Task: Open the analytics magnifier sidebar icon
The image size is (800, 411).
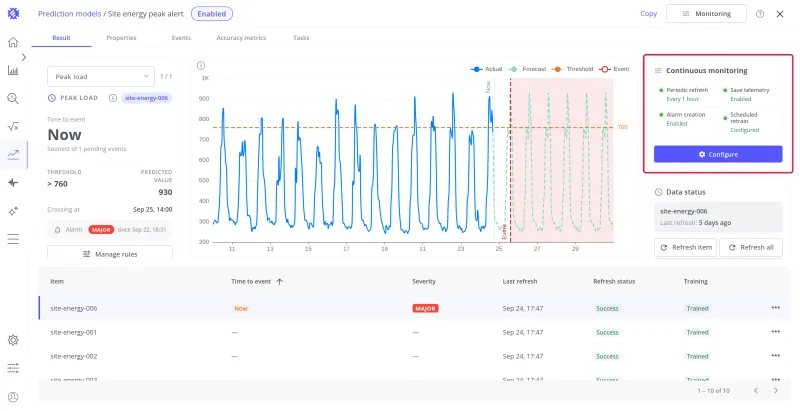Action: pos(13,98)
